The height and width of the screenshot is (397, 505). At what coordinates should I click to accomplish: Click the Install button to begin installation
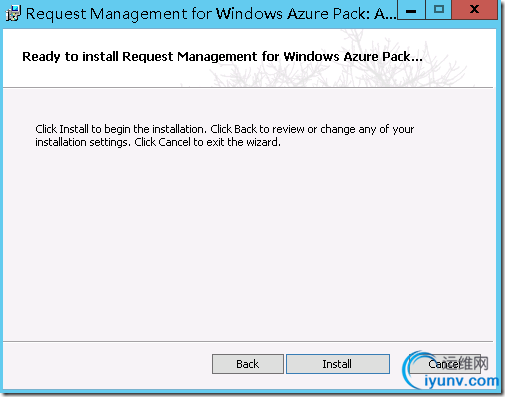[338, 364]
